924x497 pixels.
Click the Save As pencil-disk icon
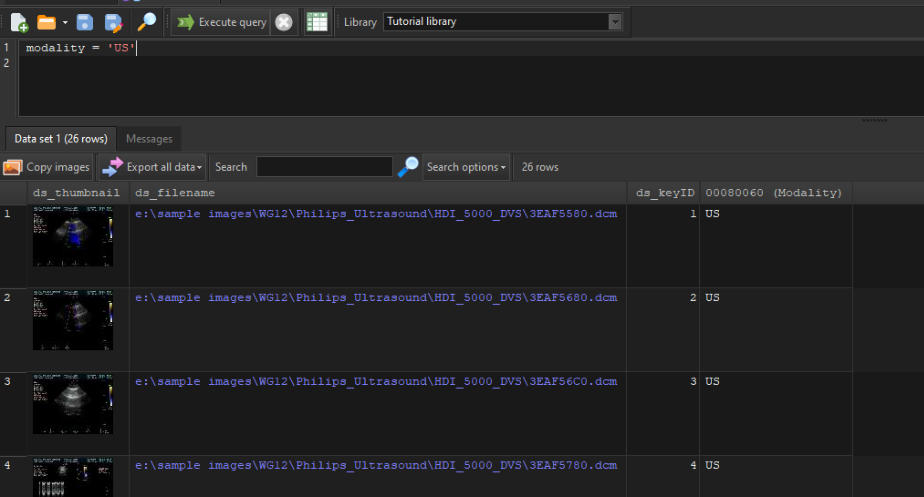tap(113, 22)
